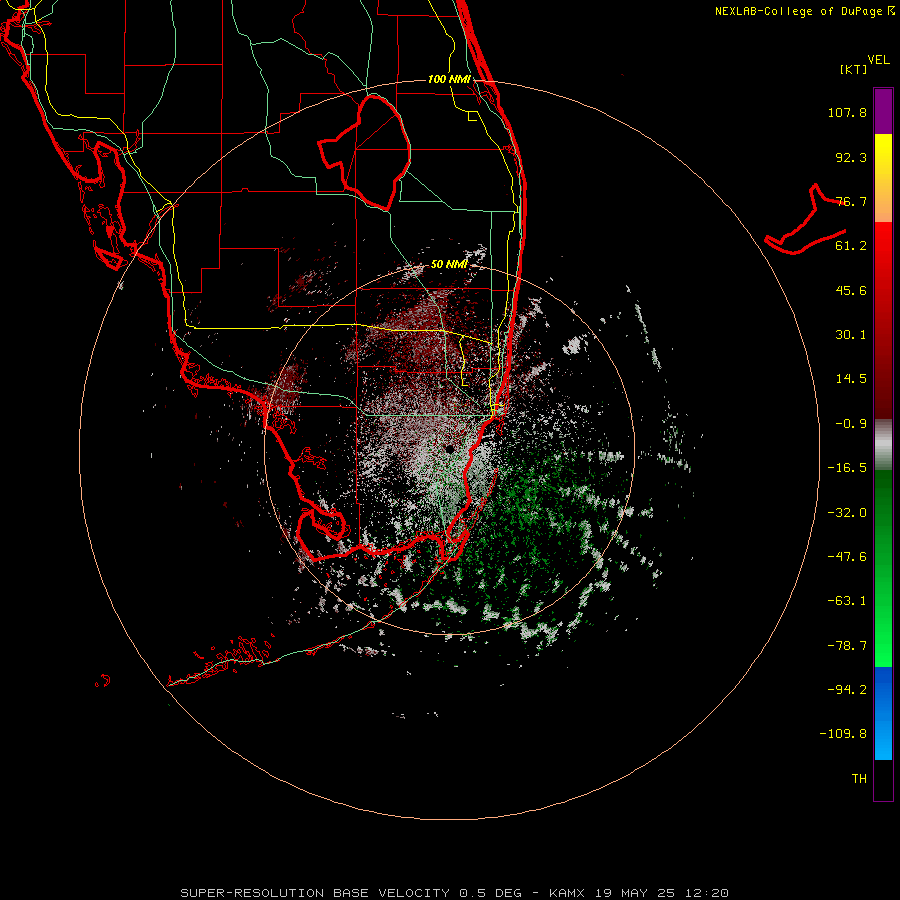Screen dimensions: 900x900
Task: Select the -63.1 scale value
Action: coord(847,601)
